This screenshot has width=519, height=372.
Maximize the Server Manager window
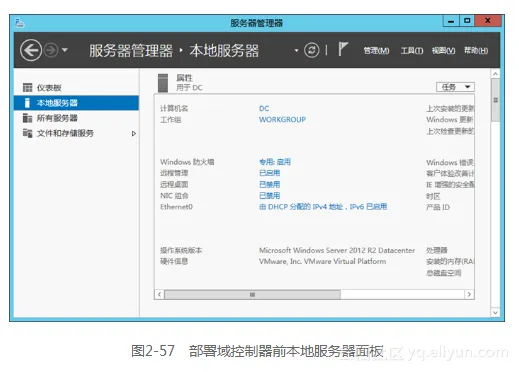click(x=467, y=21)
